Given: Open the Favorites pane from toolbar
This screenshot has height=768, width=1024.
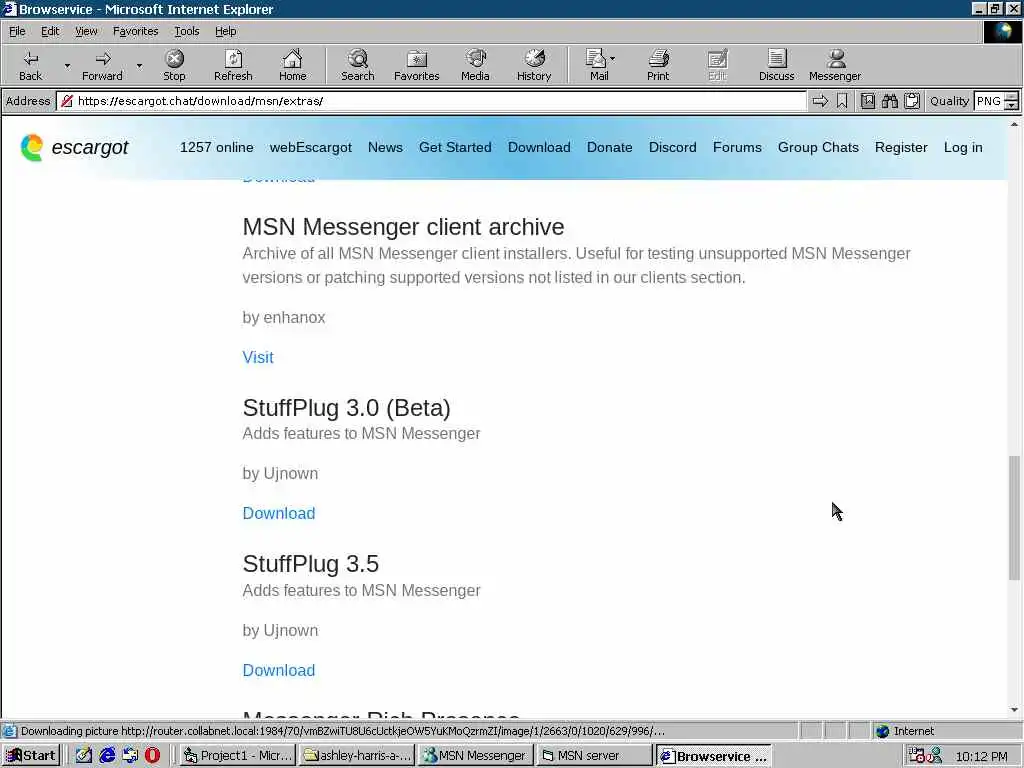Looking at the screenshot, I should 417,65.
